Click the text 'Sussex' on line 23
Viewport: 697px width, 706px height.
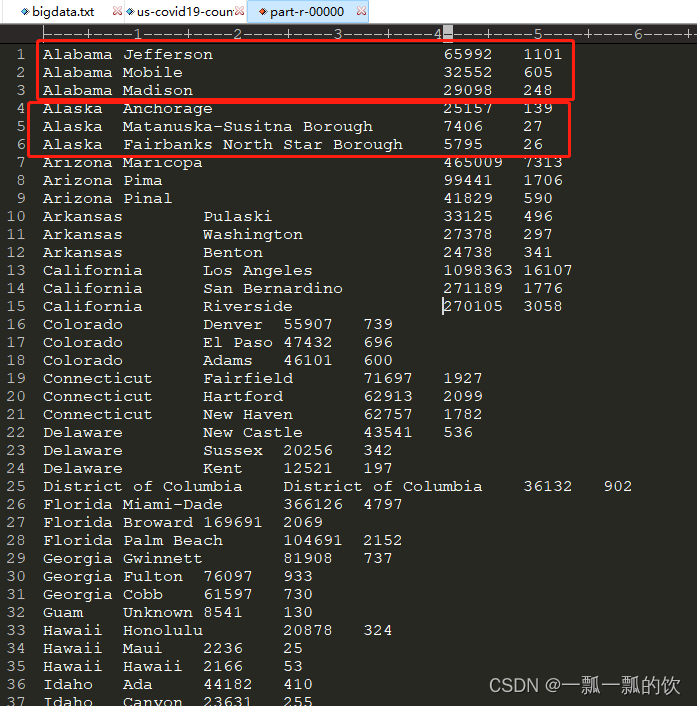233,451
